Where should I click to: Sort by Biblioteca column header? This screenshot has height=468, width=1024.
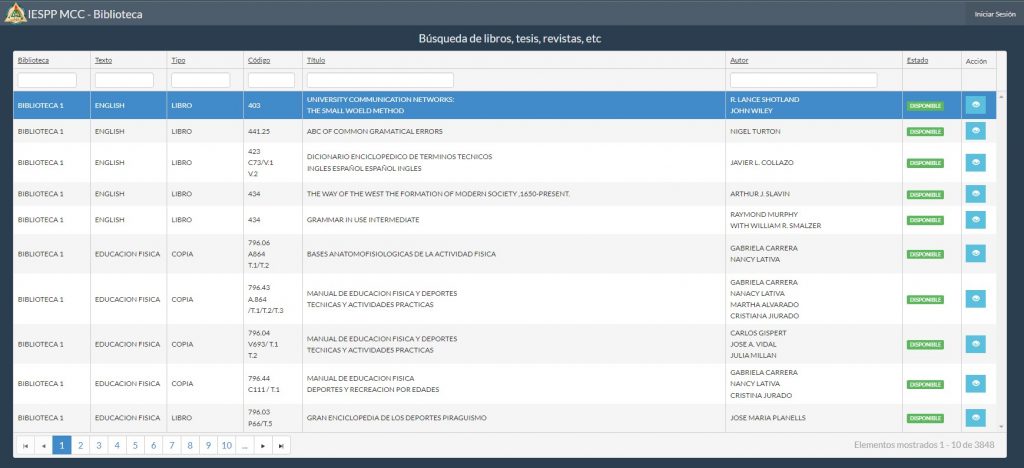pyautogui.click(x=33, y=60)
